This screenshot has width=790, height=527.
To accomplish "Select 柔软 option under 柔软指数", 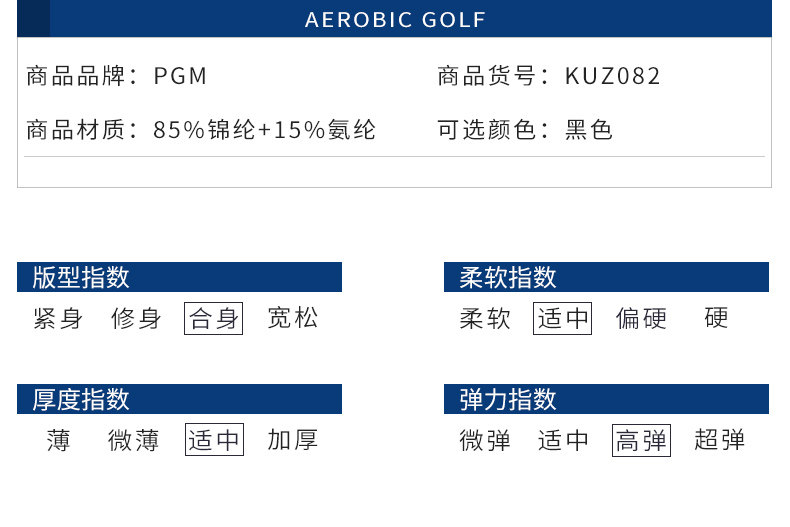I will (x=485, y=319).
